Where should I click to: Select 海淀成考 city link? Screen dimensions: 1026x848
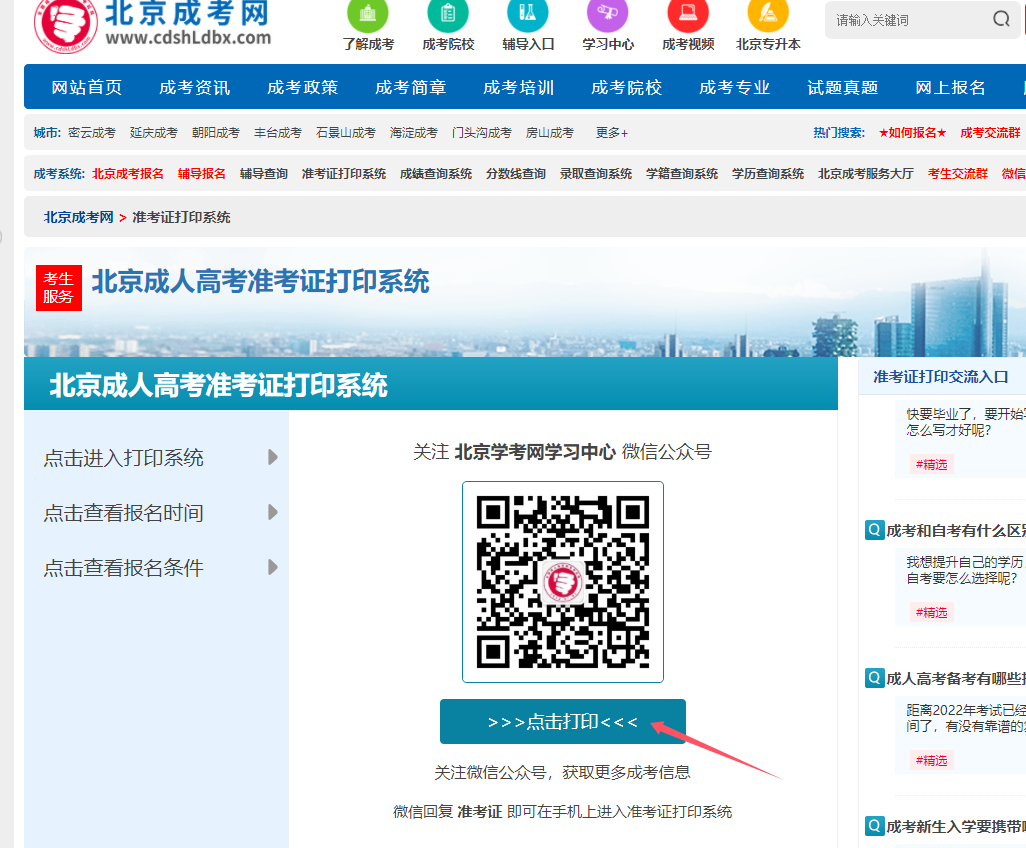click(414, 133)
